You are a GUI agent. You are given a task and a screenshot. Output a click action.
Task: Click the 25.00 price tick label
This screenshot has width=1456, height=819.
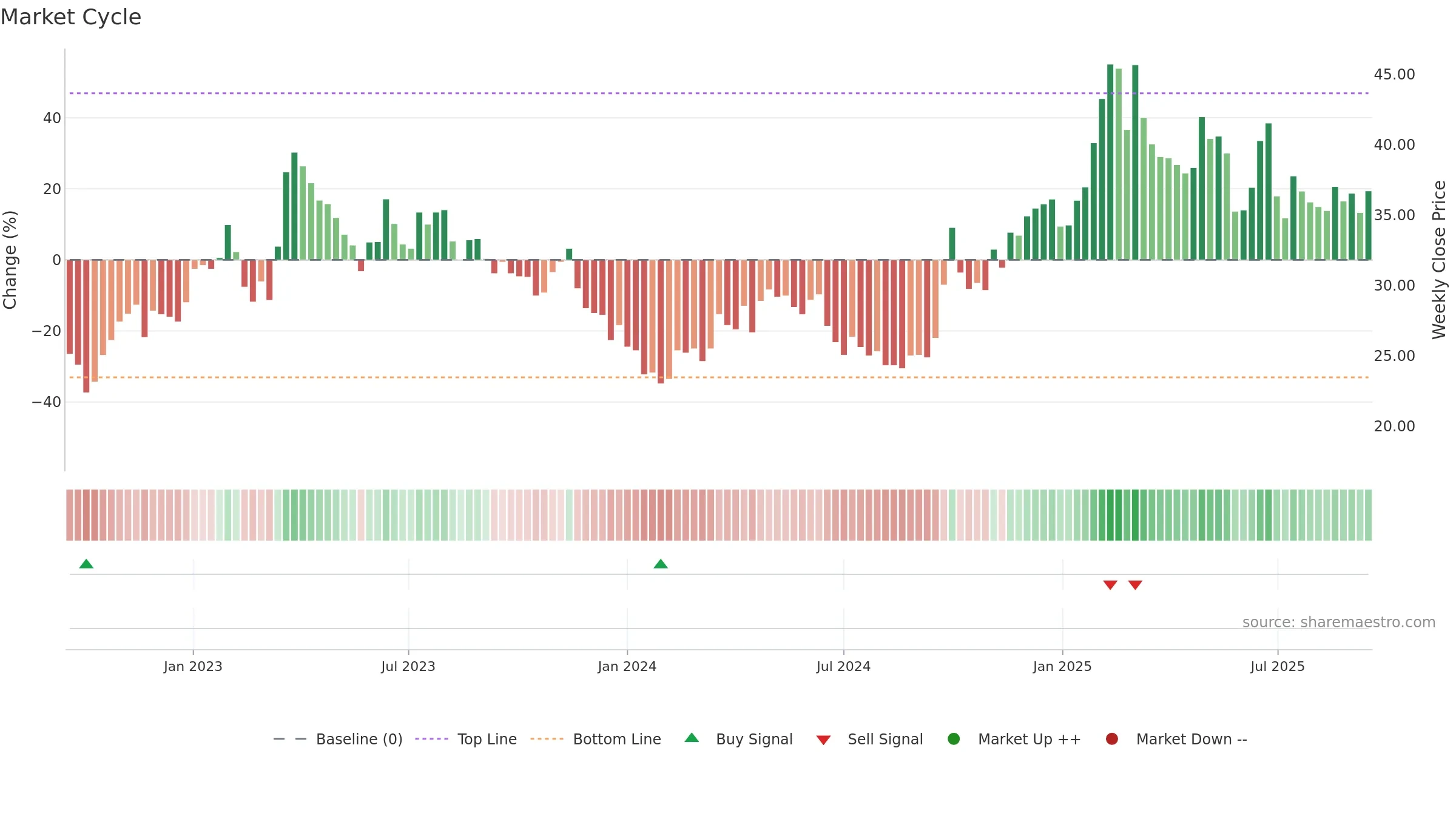(x=1394, y=356)
